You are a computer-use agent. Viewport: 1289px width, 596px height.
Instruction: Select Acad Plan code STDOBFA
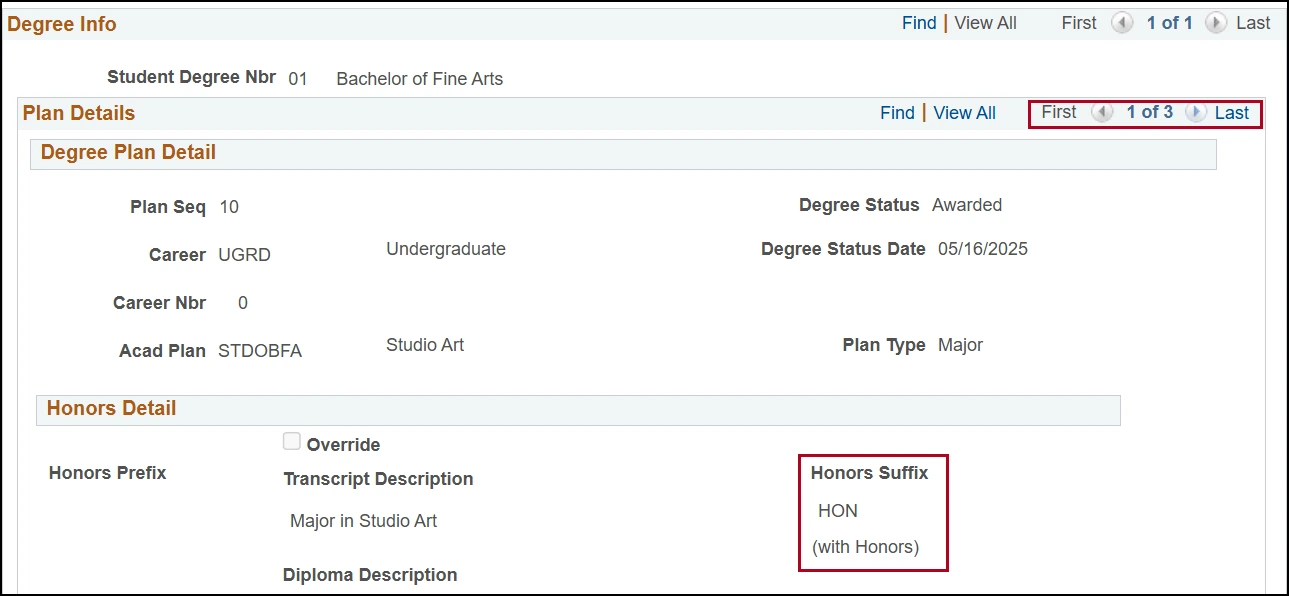coord(260,351)
